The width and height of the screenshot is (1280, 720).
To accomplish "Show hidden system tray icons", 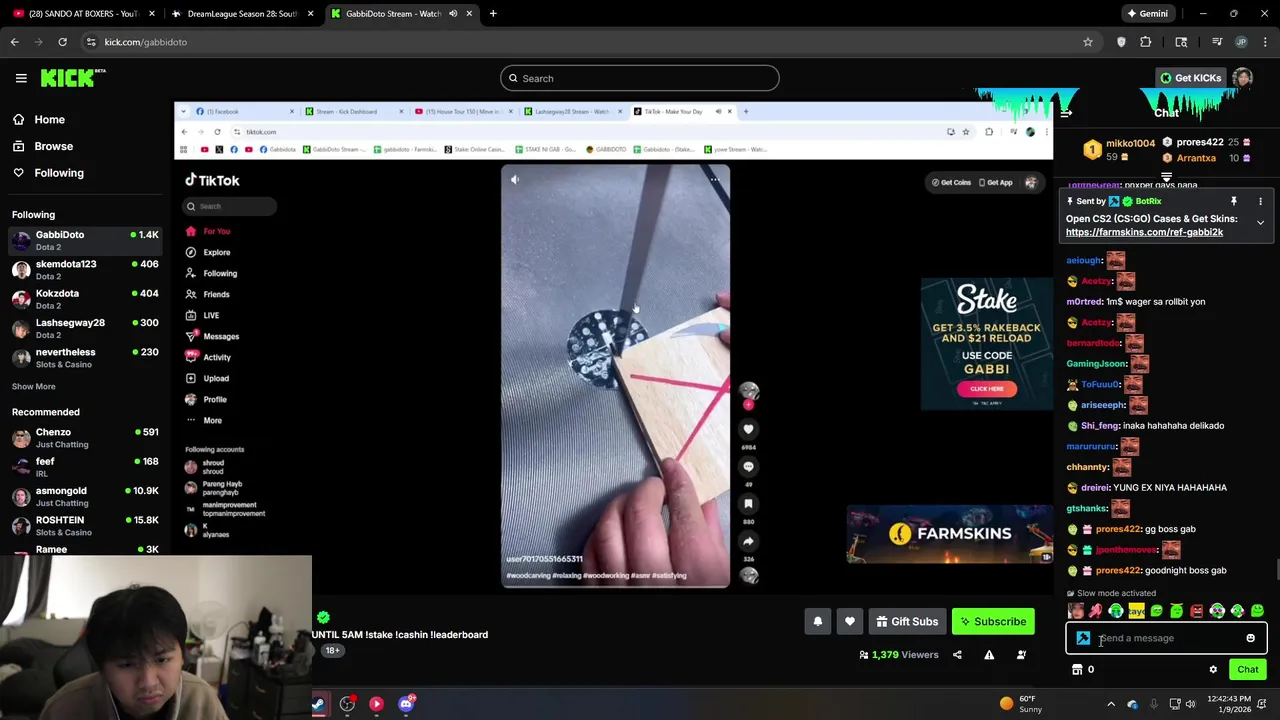I will (1110, 704).
